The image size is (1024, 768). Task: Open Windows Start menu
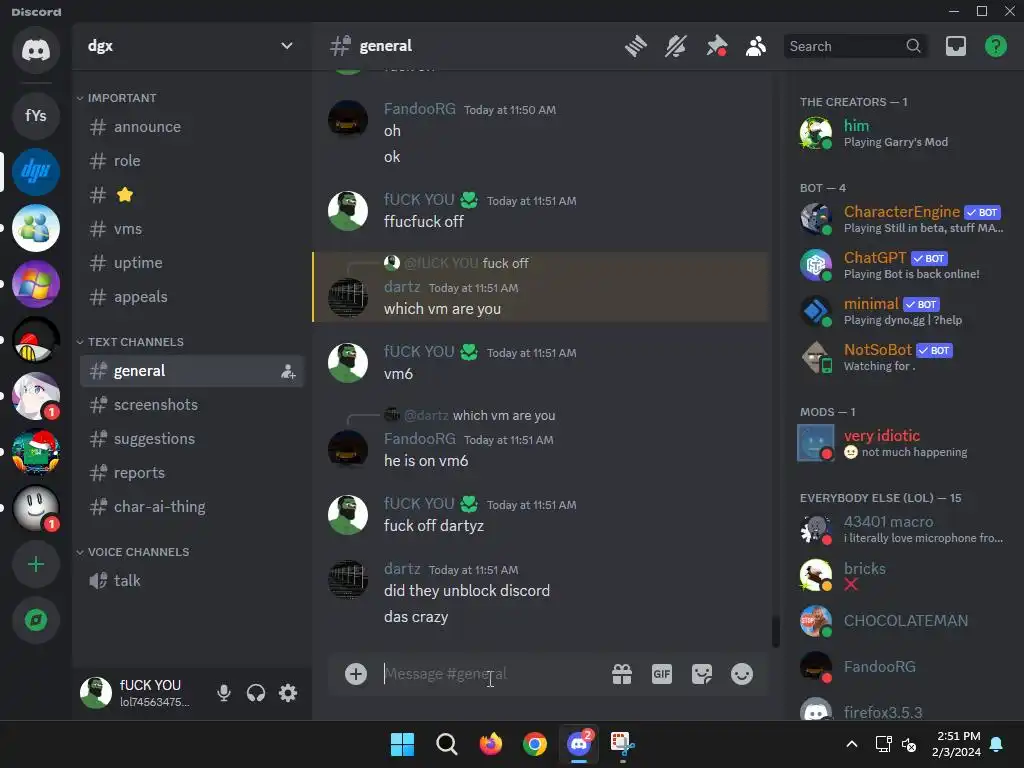402,744
